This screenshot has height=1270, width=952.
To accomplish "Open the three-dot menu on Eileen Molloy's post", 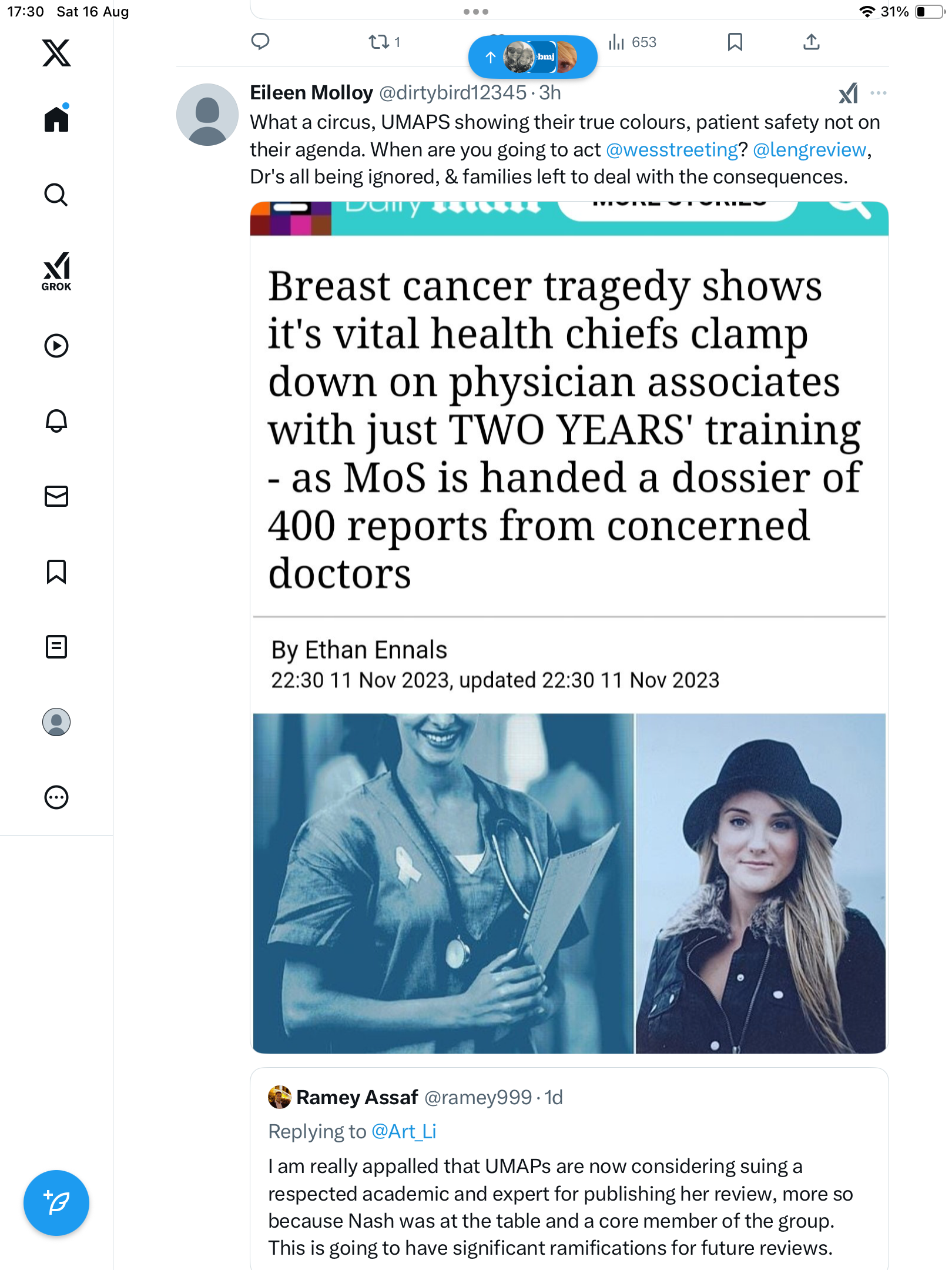I will pyautogui.click(x=879, y=93).
